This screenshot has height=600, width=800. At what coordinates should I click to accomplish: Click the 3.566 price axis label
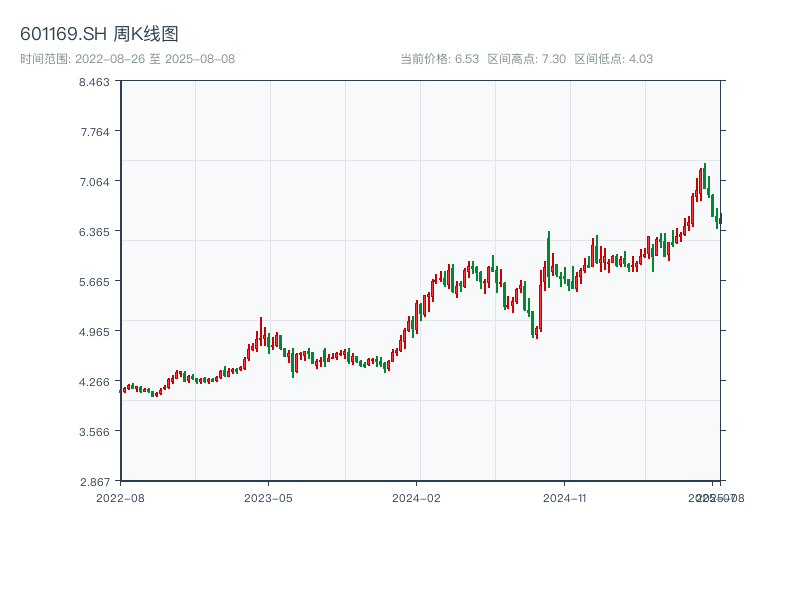pos(94,432)
